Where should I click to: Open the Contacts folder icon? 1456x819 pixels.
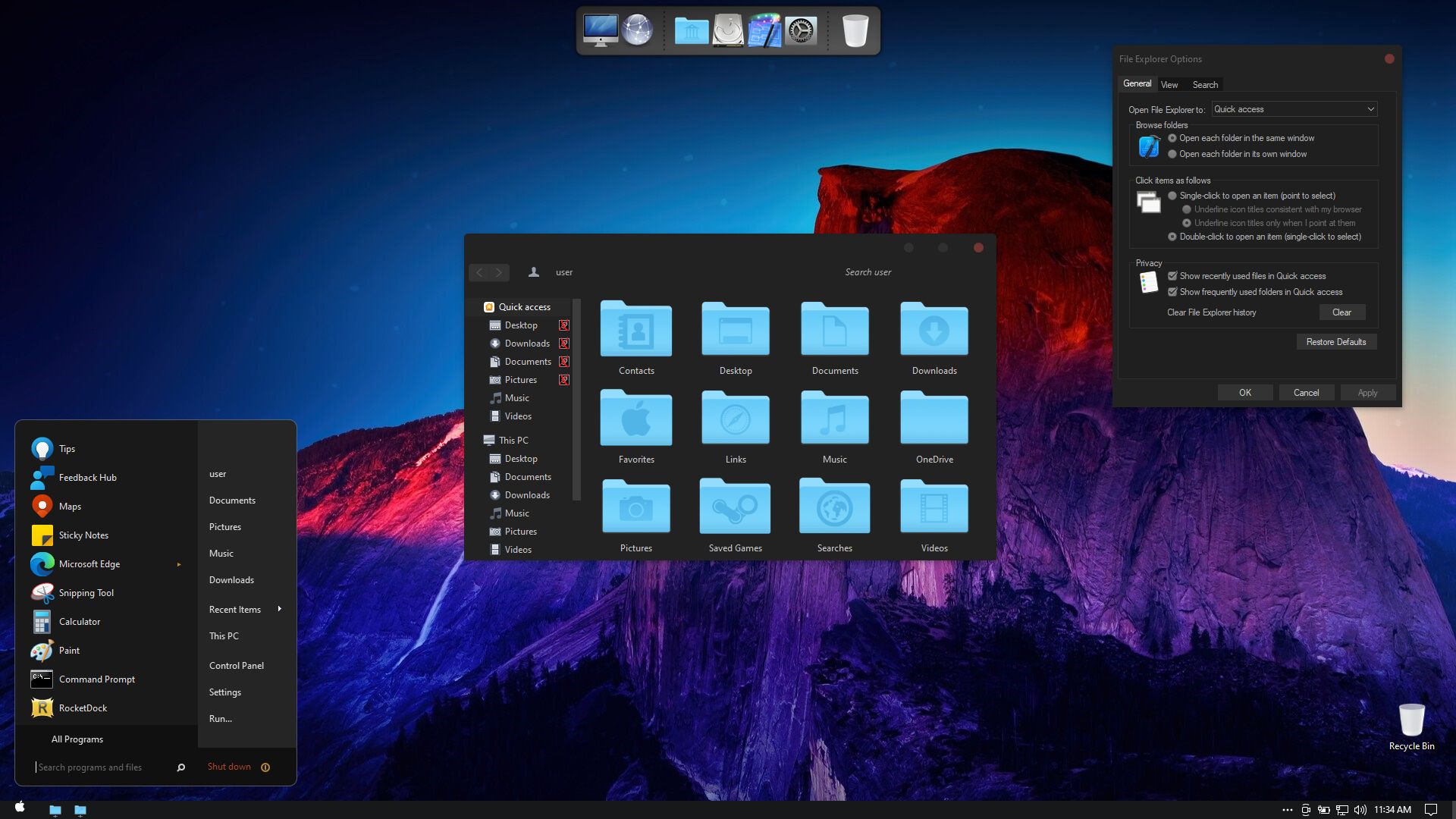click(x=635, y=329)
